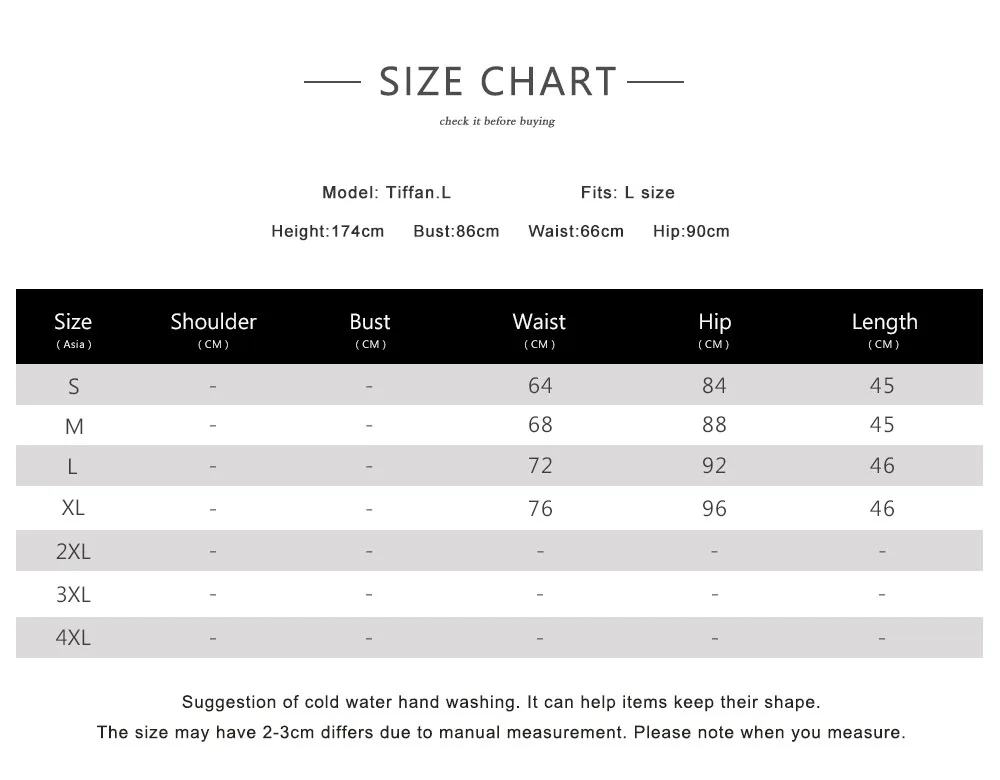
Task: Click the Shoulder column header
Action: click(x=213, y=322)
